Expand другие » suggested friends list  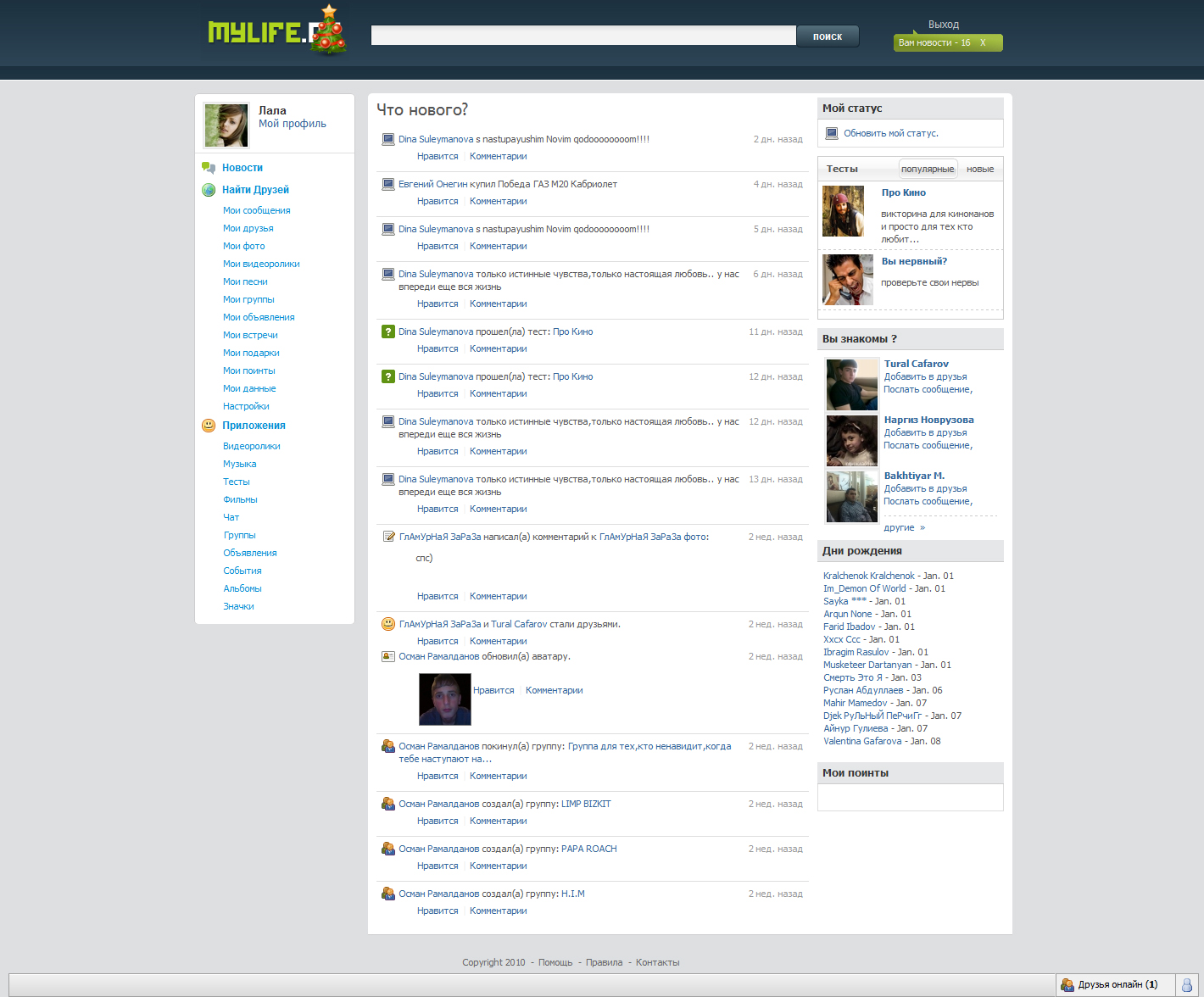904,527
